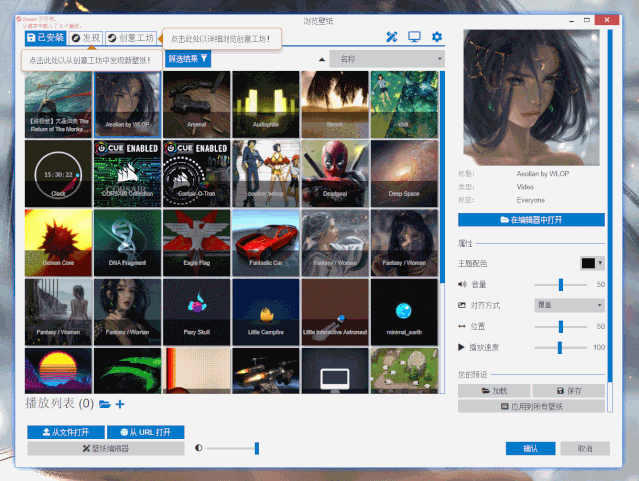Open the 筛选结果 filter button
The height and width of the screenshot is (481, 639).
[187, 59]
